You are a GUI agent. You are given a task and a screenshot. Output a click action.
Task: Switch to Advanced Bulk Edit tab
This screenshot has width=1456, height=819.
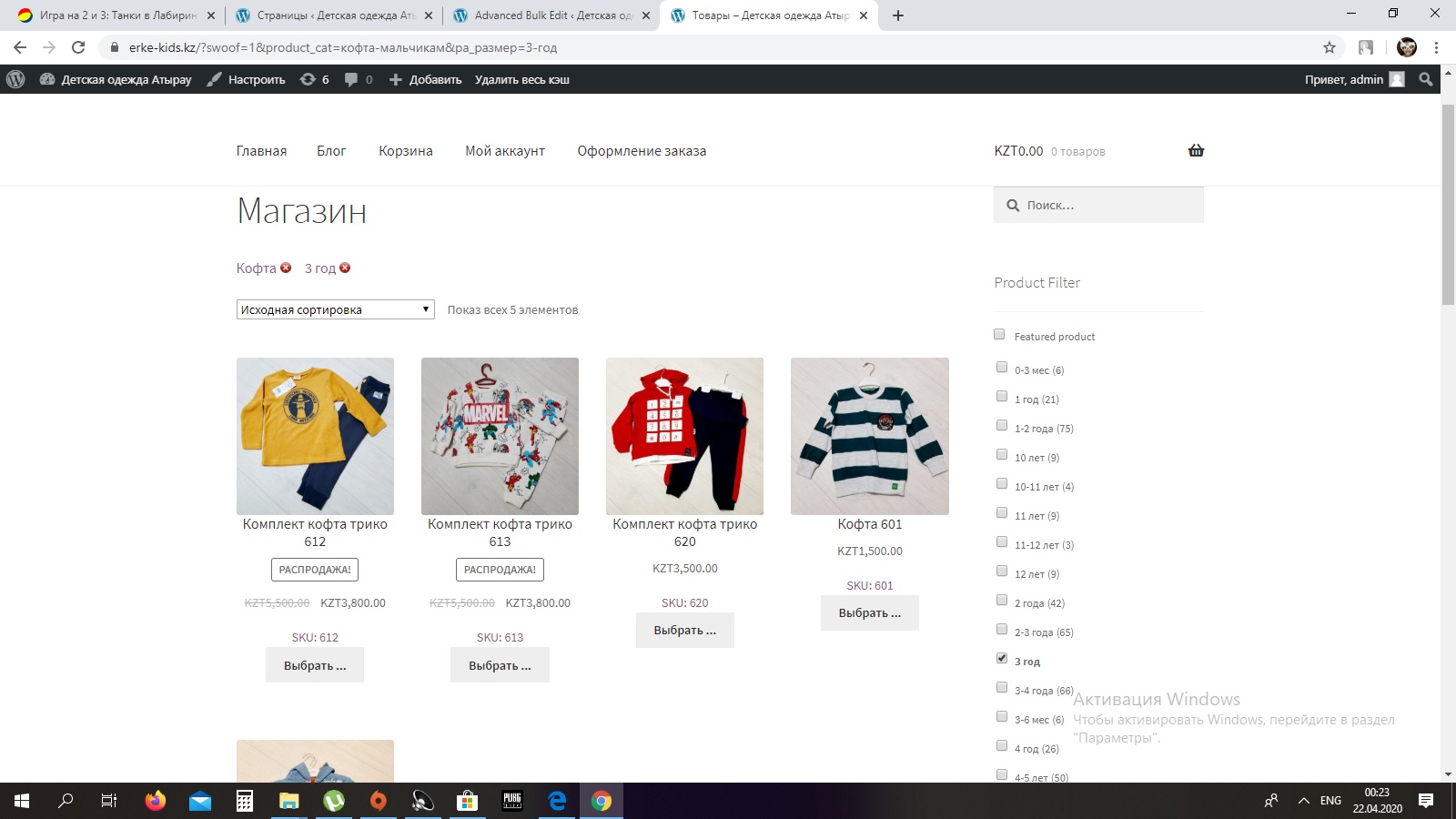click(552, 15)
